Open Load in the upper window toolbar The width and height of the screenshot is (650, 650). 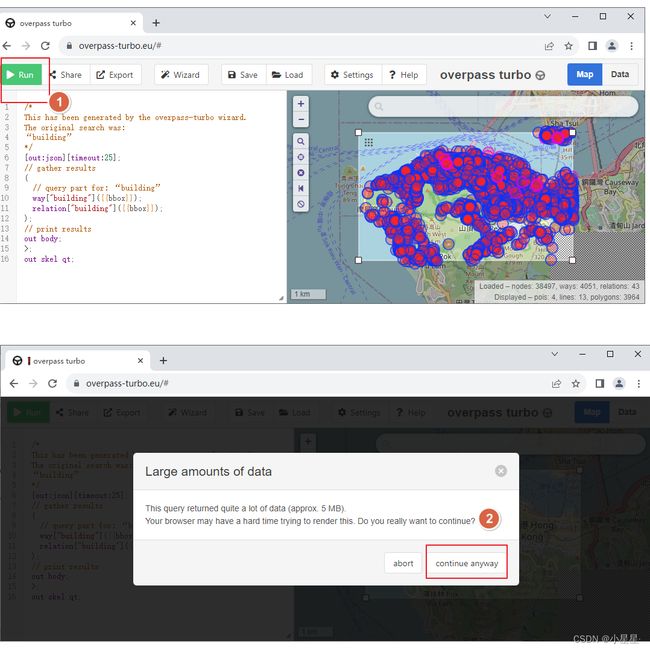tap(288, 75)
